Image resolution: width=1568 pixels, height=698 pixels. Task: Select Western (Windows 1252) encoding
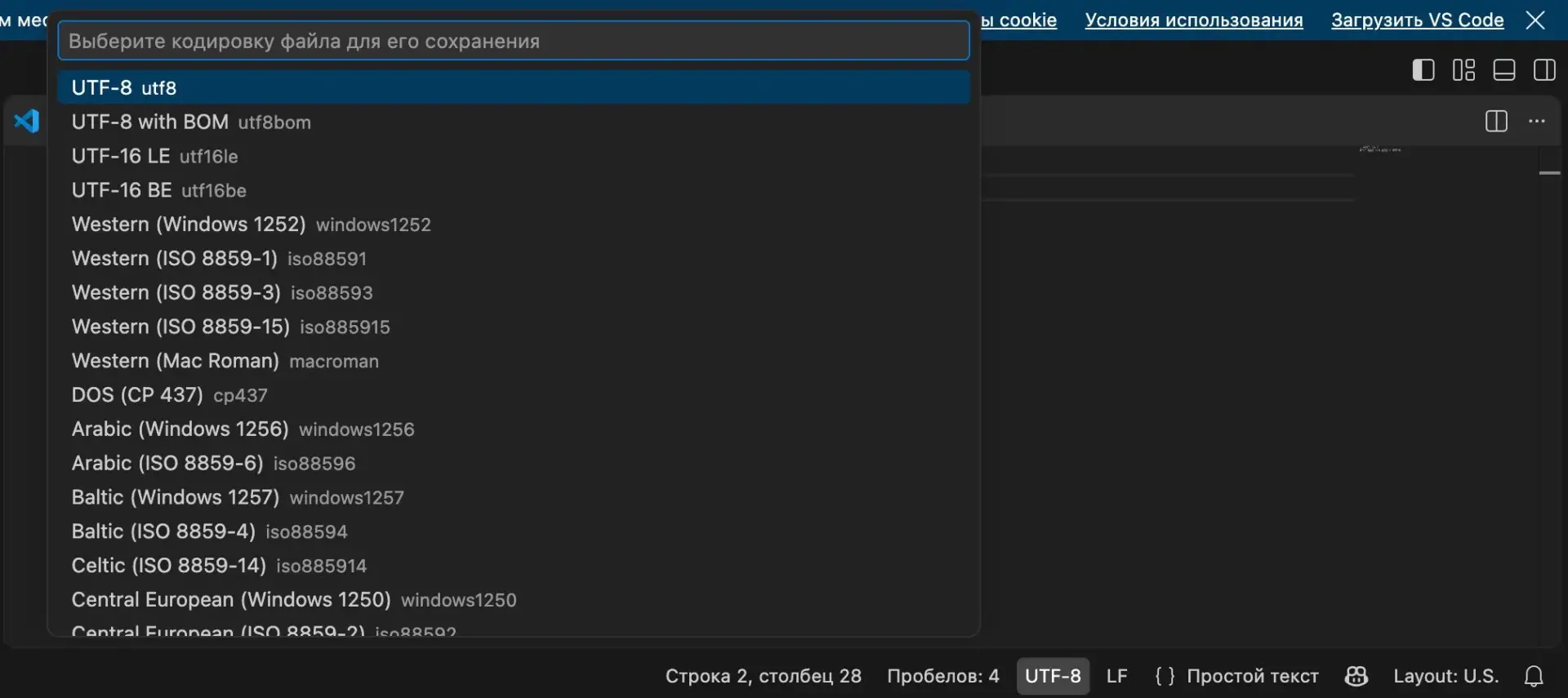pos(514,225)
